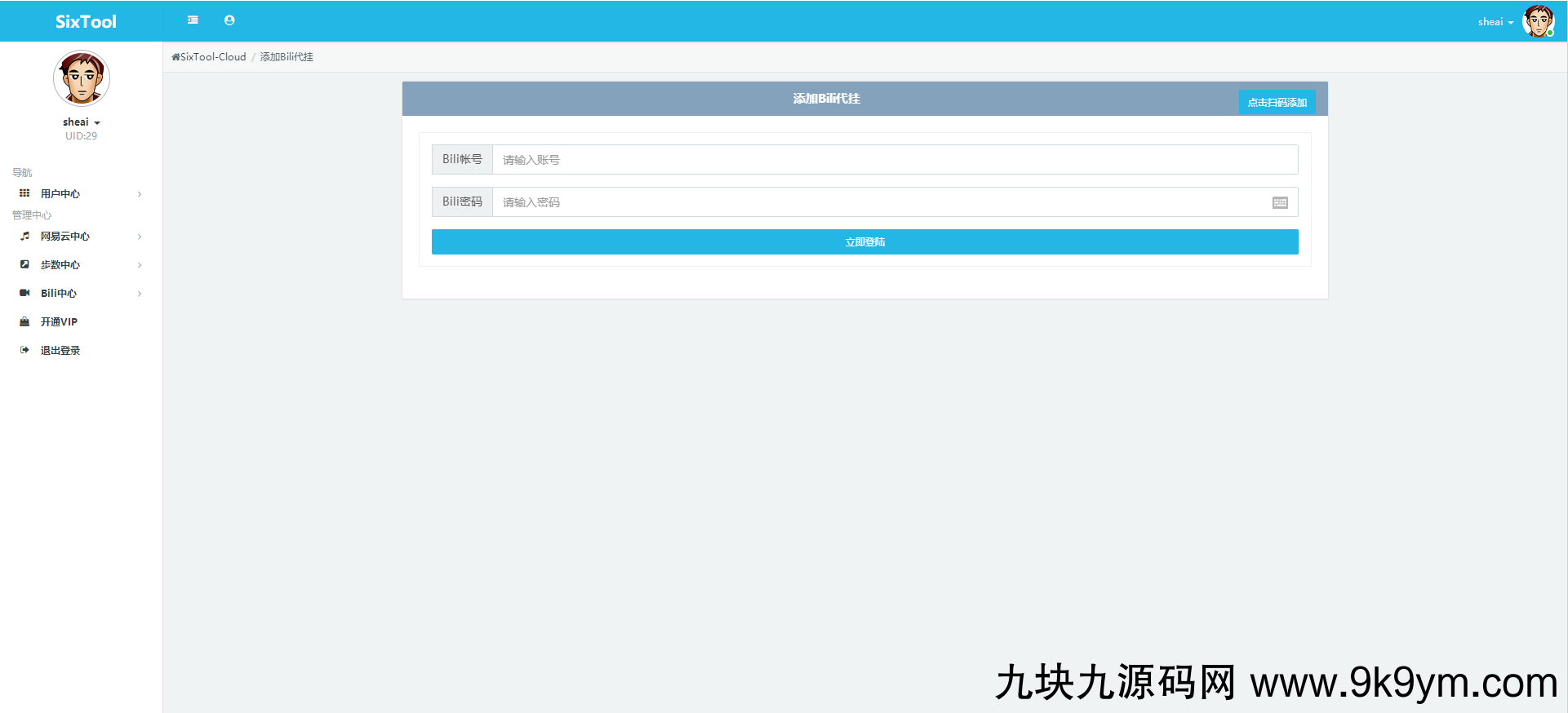Expand the 用户中心 submenu chevron
The image size is (1568, 713).
(x=140, y=194)
